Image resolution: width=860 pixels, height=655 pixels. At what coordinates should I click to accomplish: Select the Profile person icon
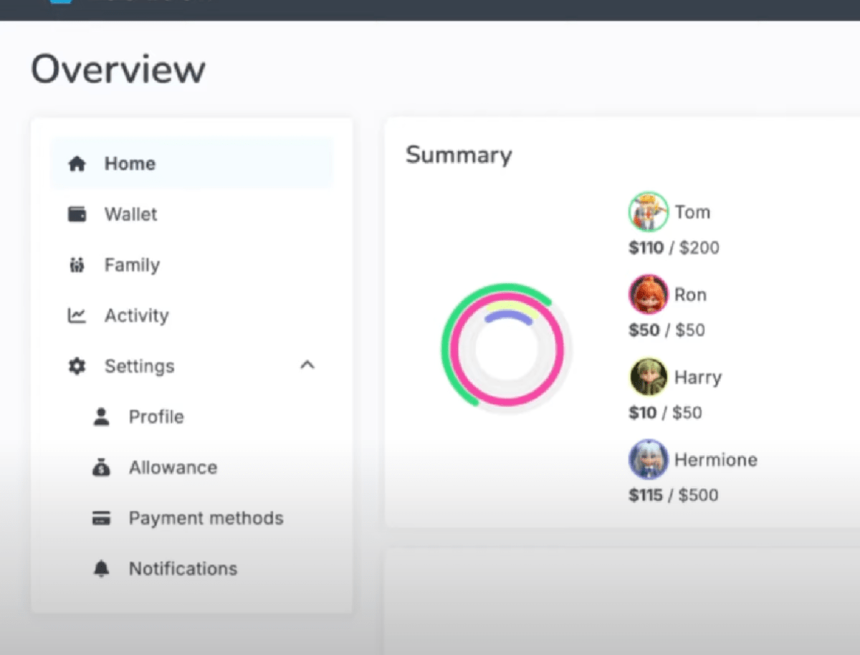(x=101, y=416)
